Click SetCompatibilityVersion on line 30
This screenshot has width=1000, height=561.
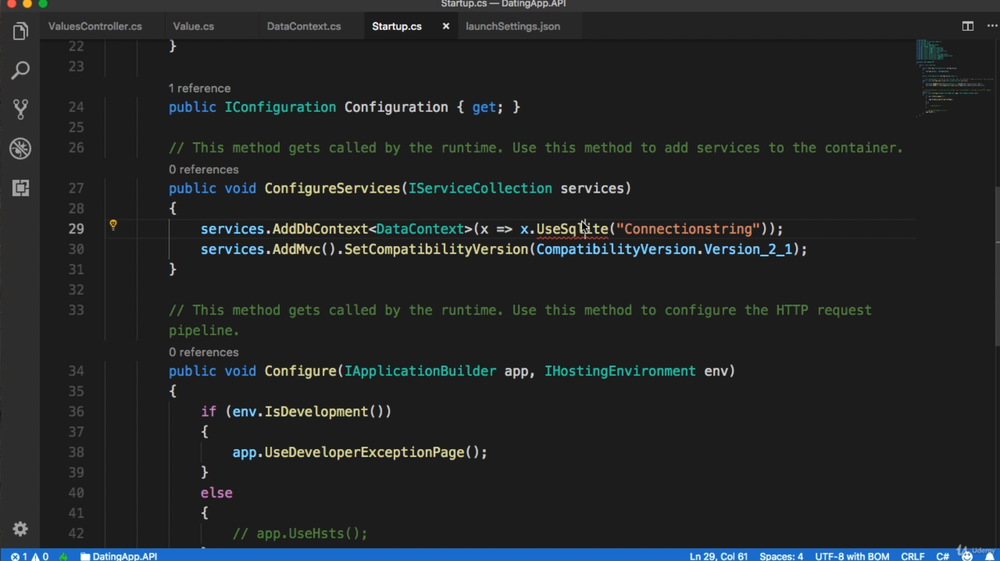(x=436, y=249)
